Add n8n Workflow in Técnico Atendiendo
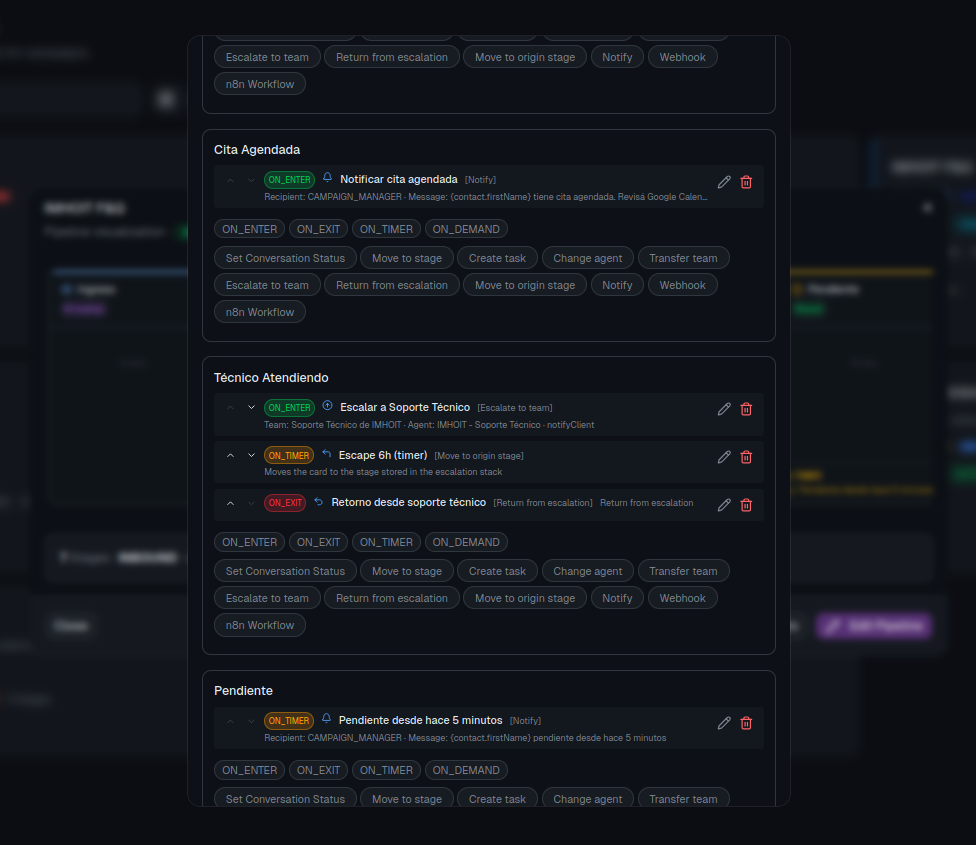 [x=260, y=625]
